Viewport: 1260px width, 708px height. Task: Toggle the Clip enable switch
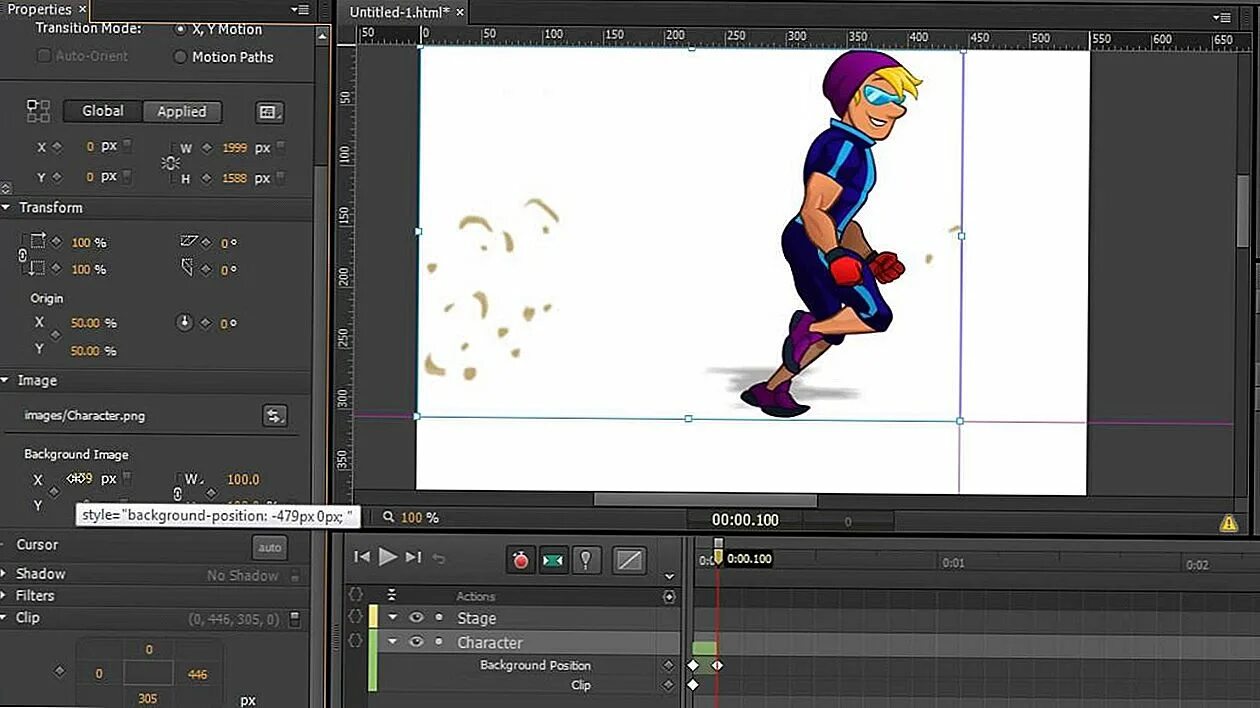point(295,619)
